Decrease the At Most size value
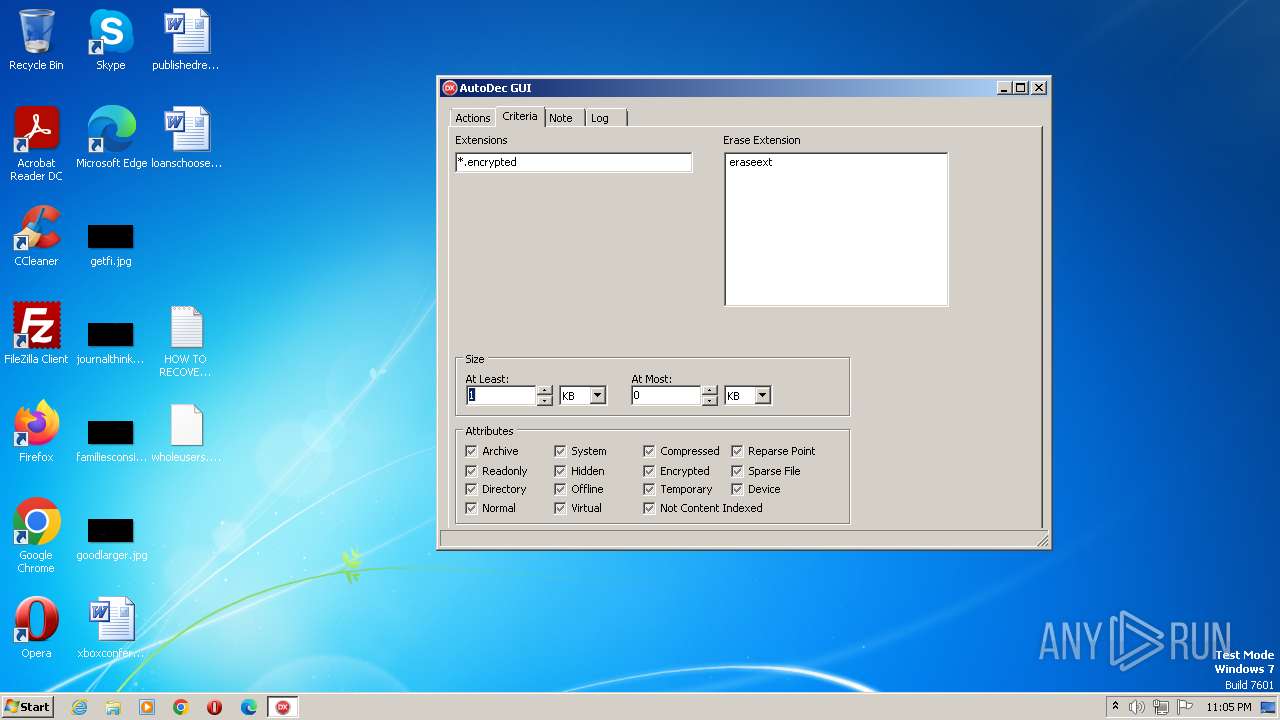Viewport: 1280px width, 720px height. coord(709,400)
